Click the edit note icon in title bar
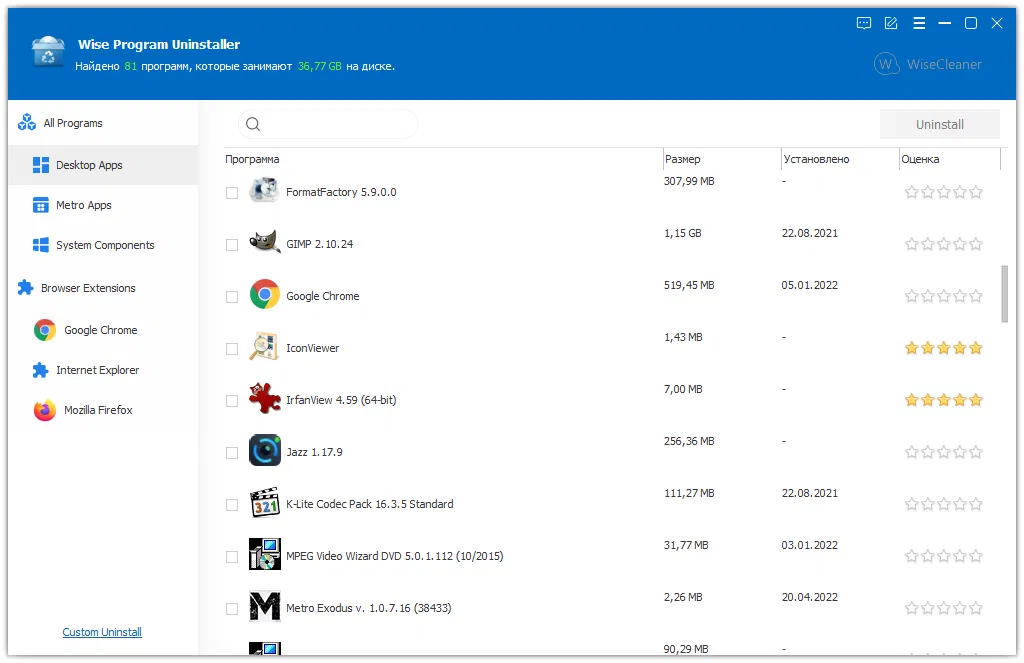 tap(891, 23)
